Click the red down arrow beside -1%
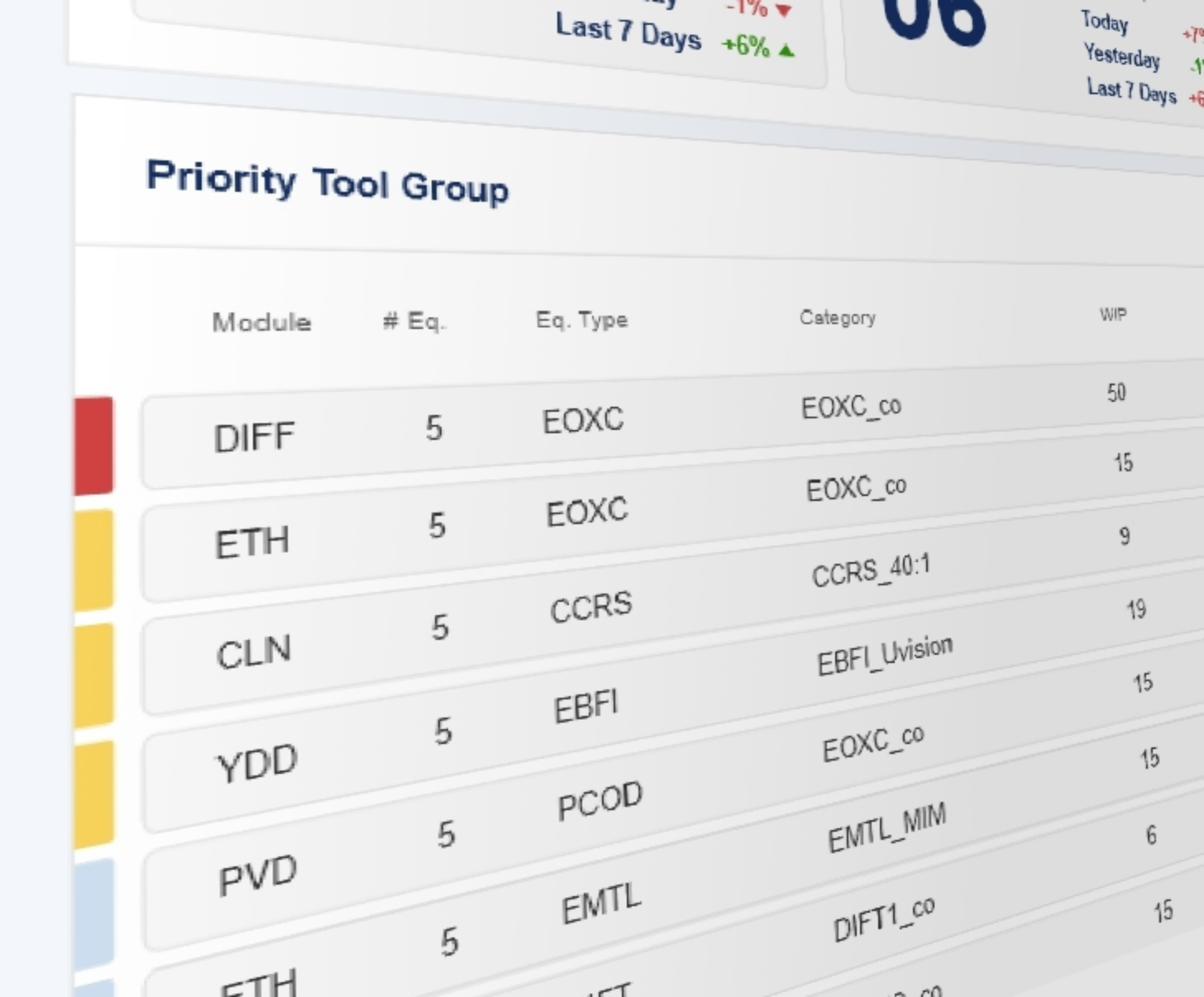Screen dimensions: 1204x997 click(783, 10)
